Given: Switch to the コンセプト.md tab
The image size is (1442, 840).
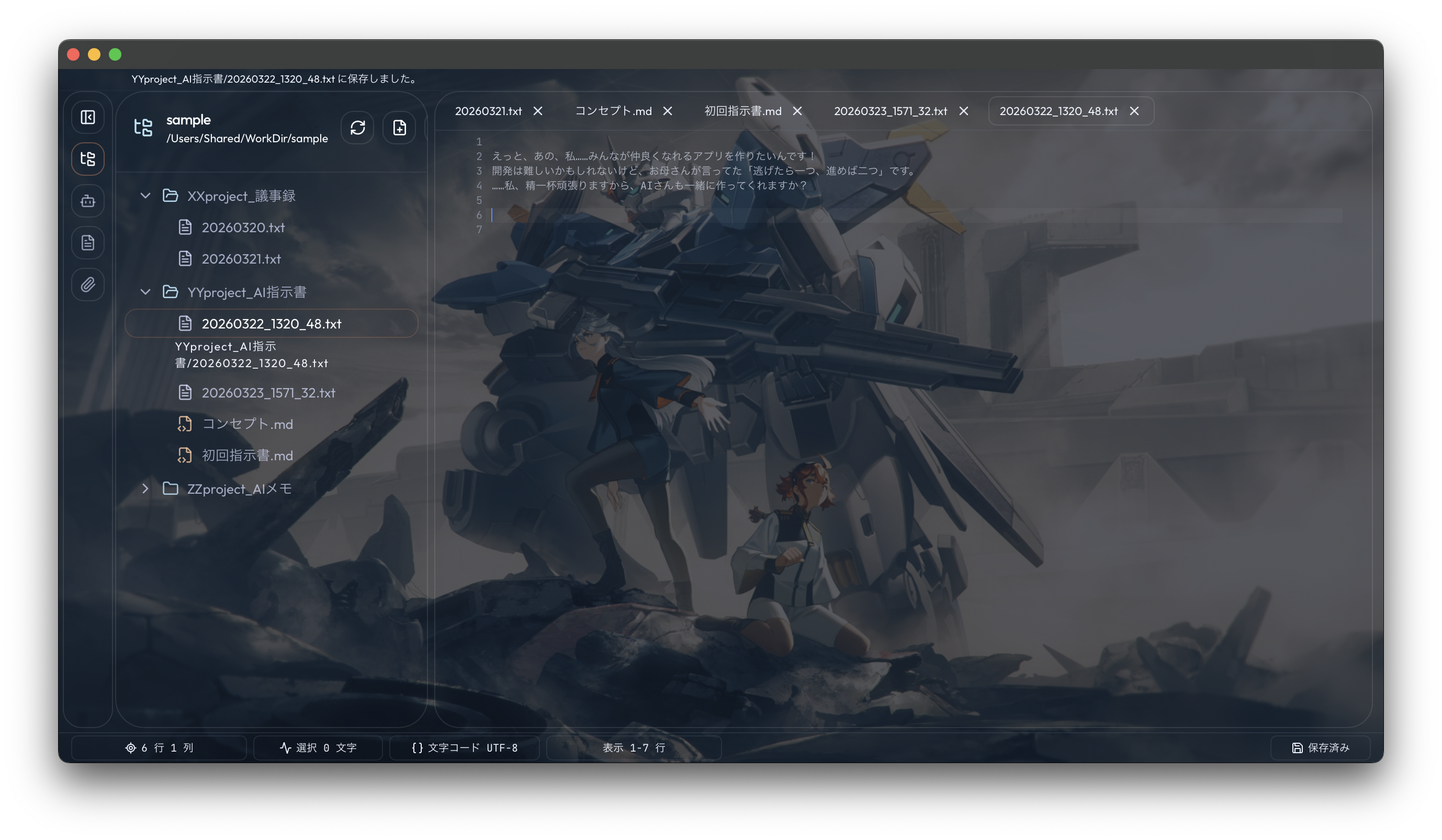Looking at the screenshot, I should pyautogui.click(x=612, y=111).
